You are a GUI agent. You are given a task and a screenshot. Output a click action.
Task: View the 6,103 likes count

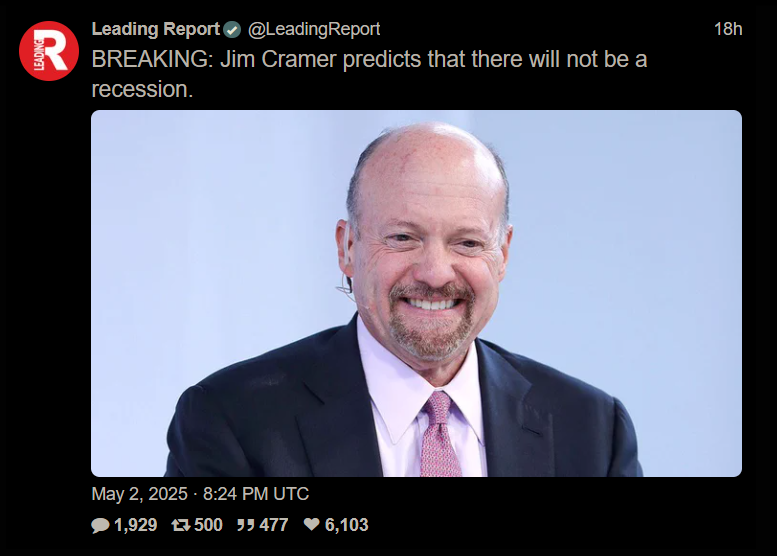coord(346,525)
